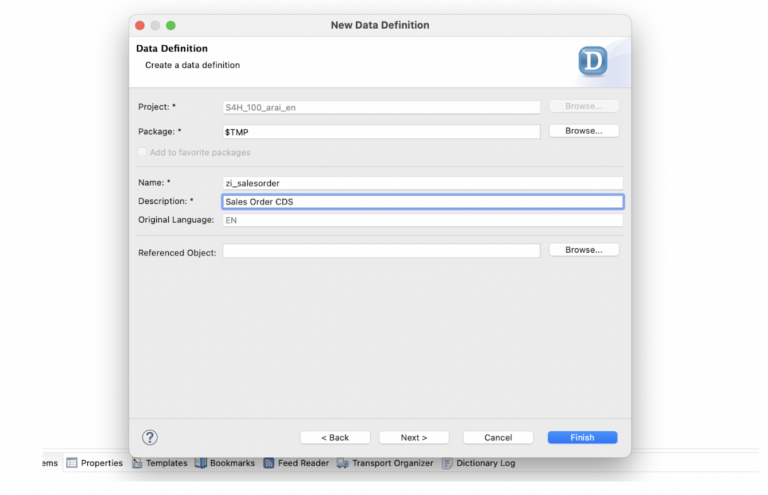Focus the Referenced Object text field
Image resolution: width=768 pixels, height=495 pixels.
(381, 251)
